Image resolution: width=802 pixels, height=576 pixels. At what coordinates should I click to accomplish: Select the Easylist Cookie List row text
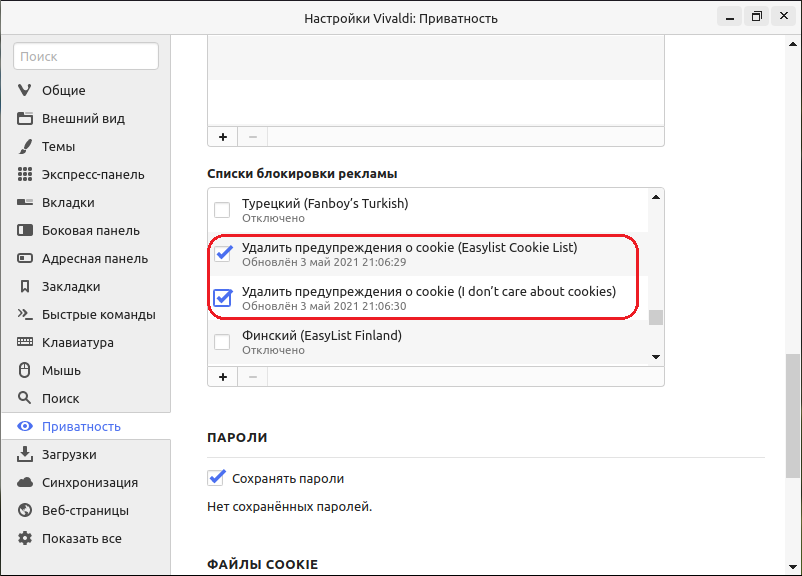click(409, 248)
